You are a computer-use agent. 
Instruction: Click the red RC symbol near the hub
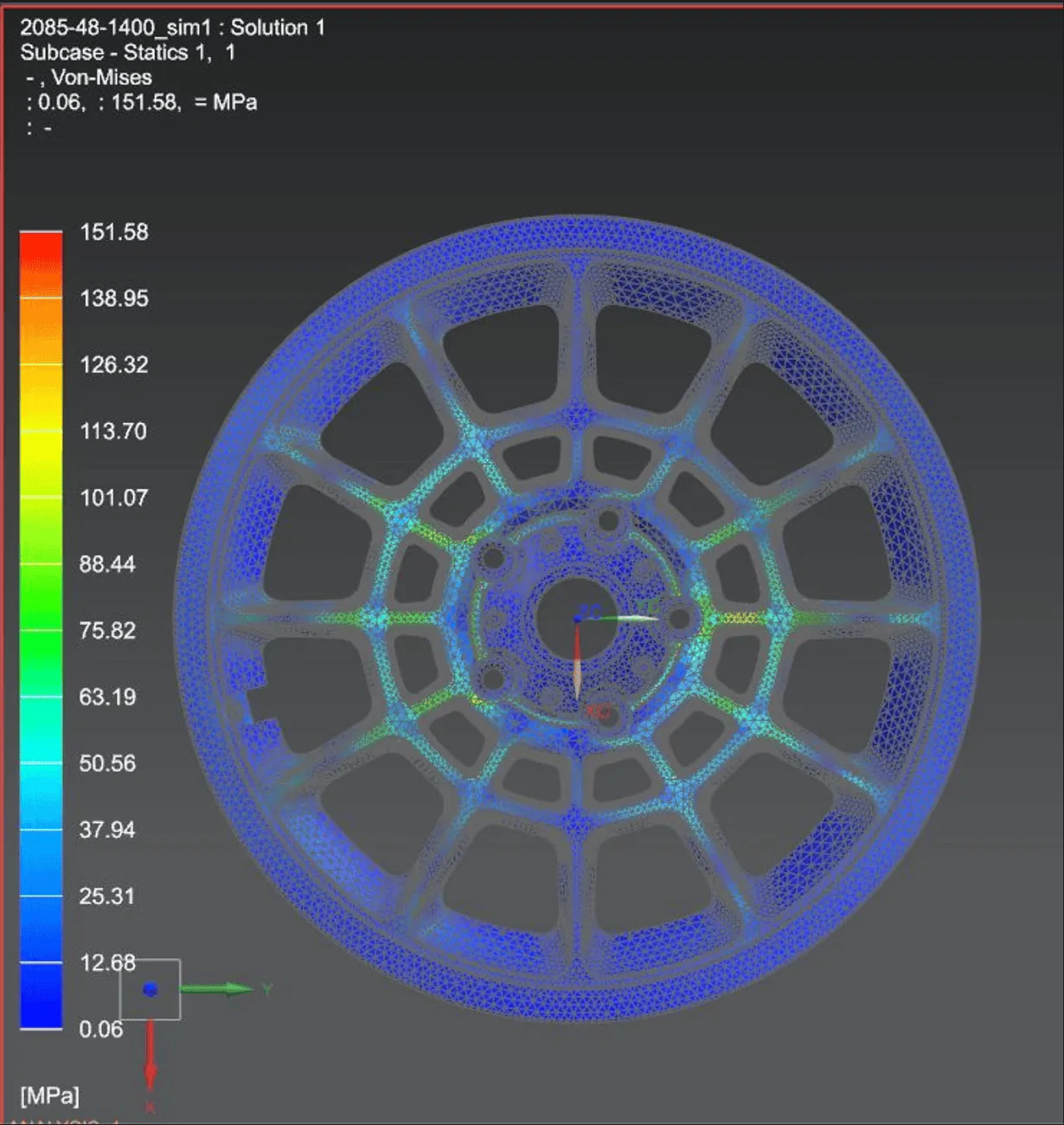597,711
